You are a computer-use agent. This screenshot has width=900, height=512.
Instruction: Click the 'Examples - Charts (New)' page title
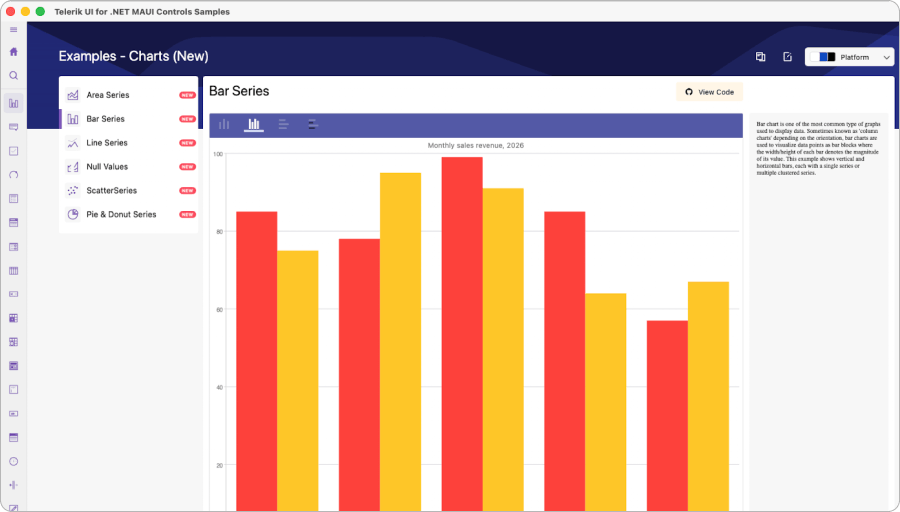(x=133, y=56)
